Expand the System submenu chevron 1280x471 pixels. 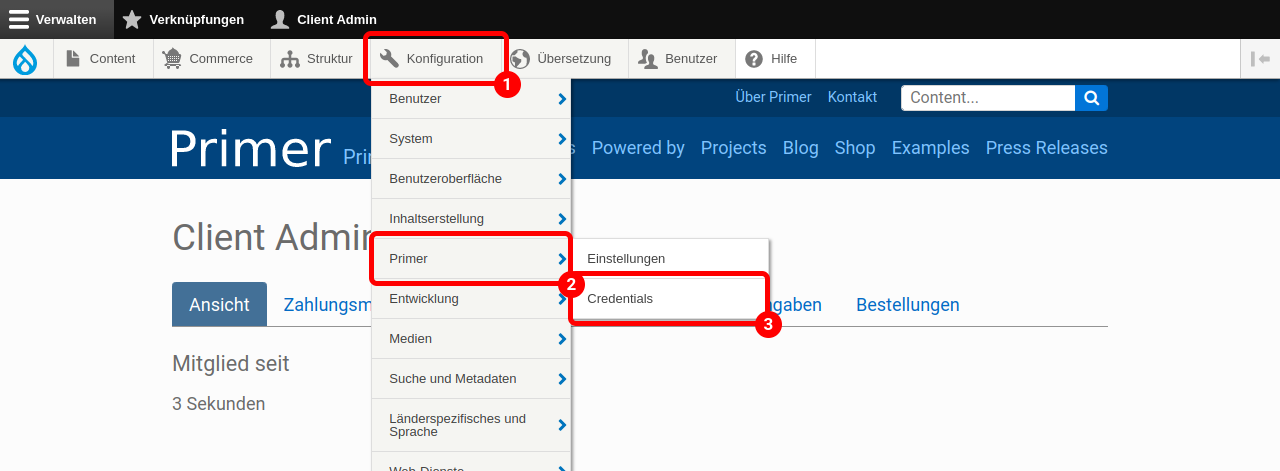562,139
